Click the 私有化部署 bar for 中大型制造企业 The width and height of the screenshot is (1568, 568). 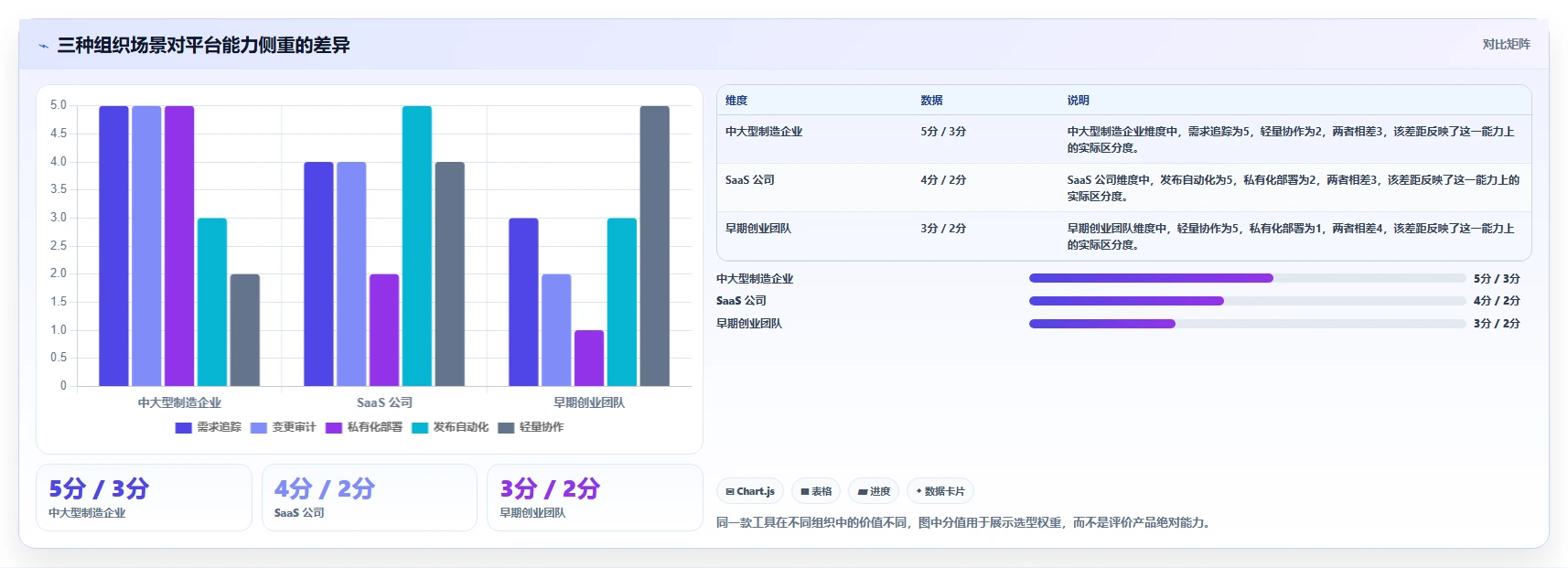(x=179, y=246)
